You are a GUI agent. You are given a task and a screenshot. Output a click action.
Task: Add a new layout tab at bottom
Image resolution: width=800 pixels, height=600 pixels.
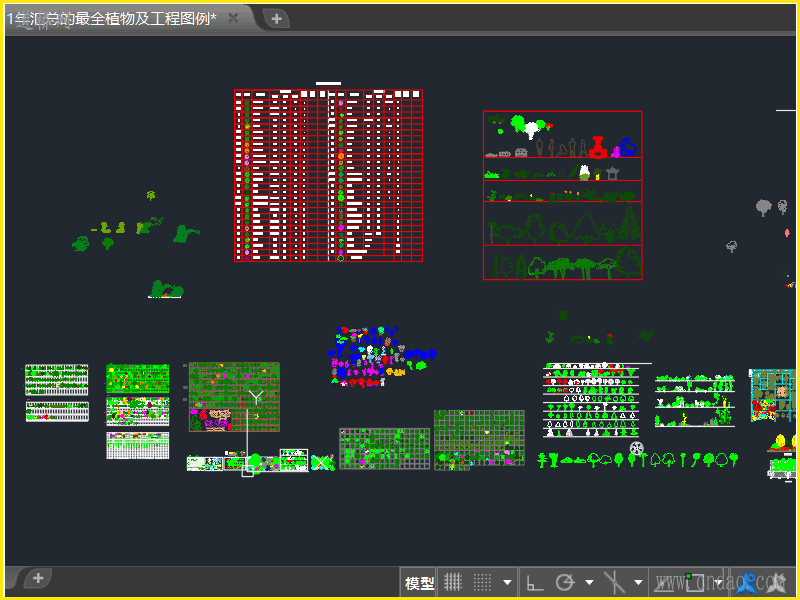tap(38, 578)
